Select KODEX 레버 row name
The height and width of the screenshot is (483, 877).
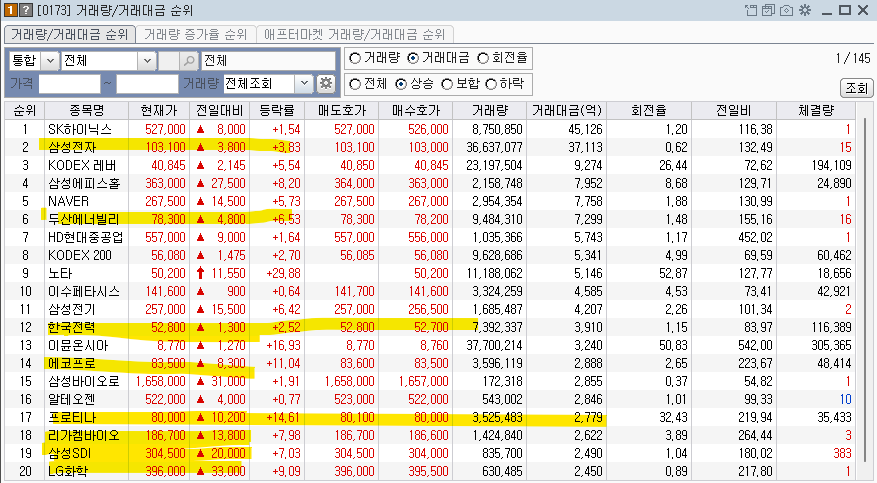click(82, 165)
